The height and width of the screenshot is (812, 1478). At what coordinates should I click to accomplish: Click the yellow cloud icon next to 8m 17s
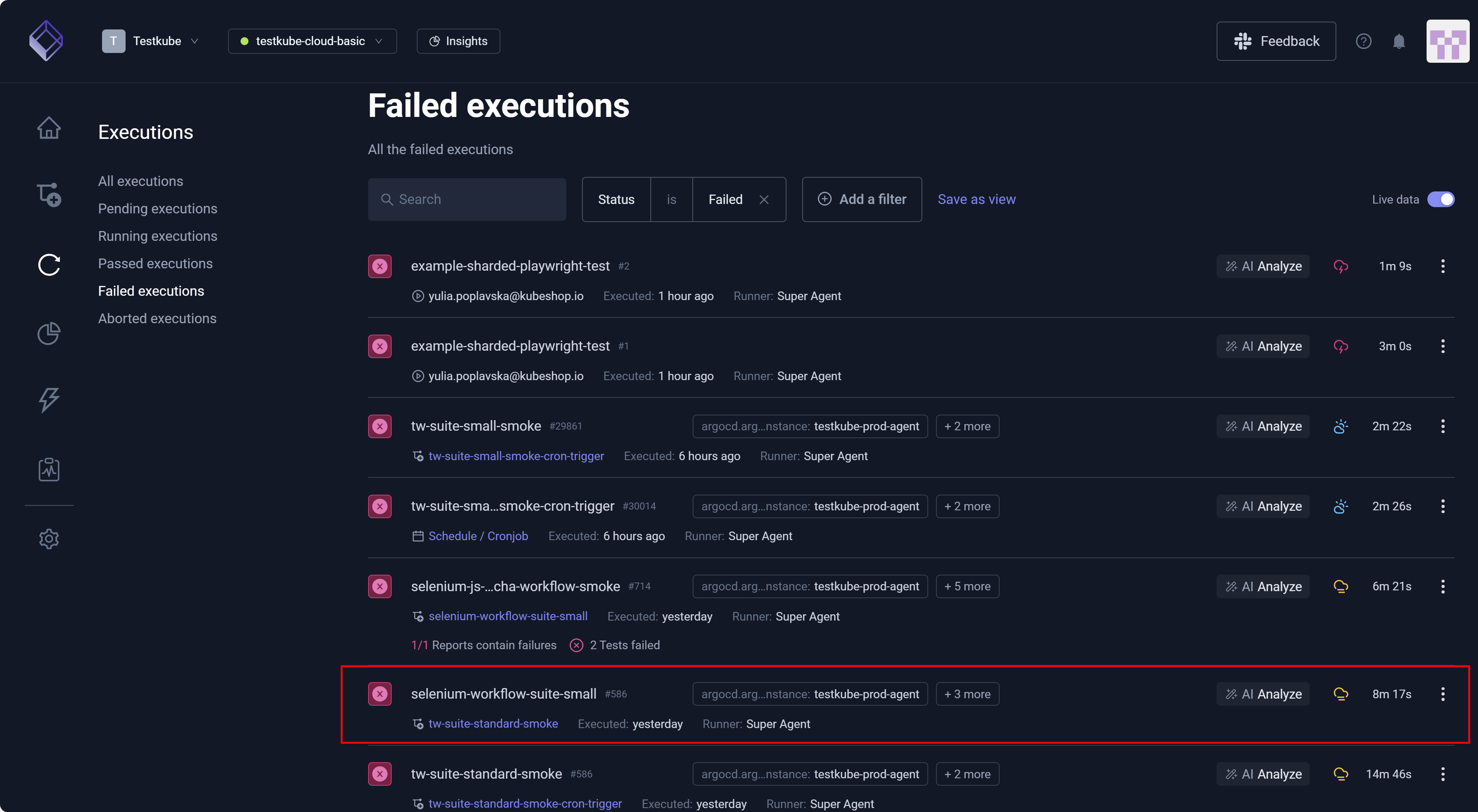(x=1341, y=694)
